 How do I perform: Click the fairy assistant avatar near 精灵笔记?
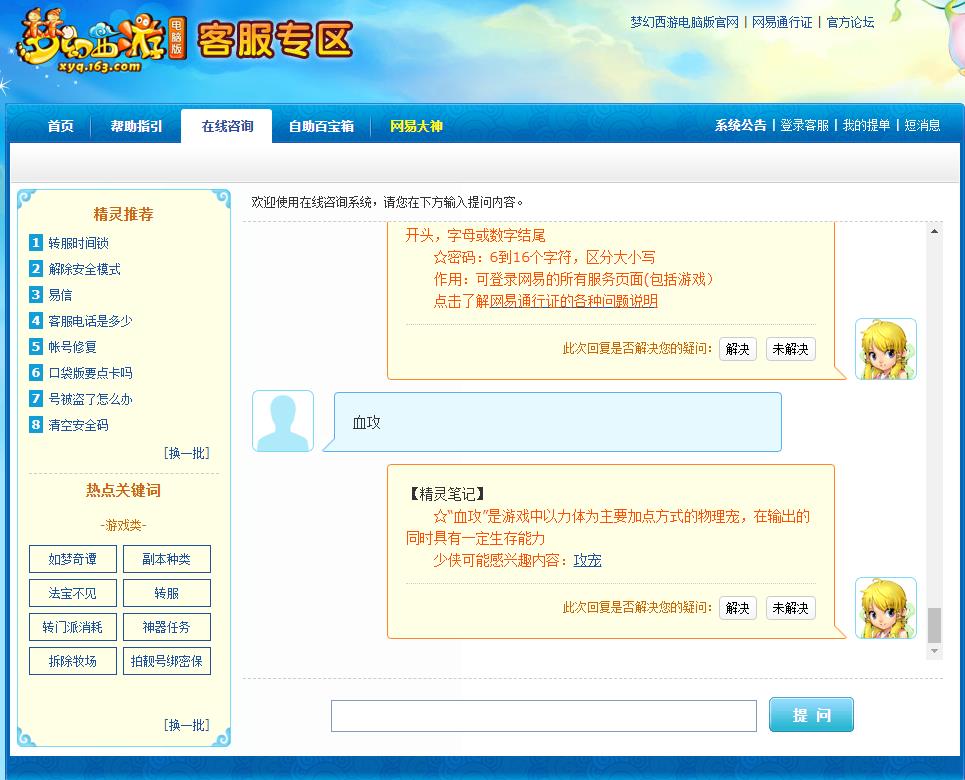885,607
